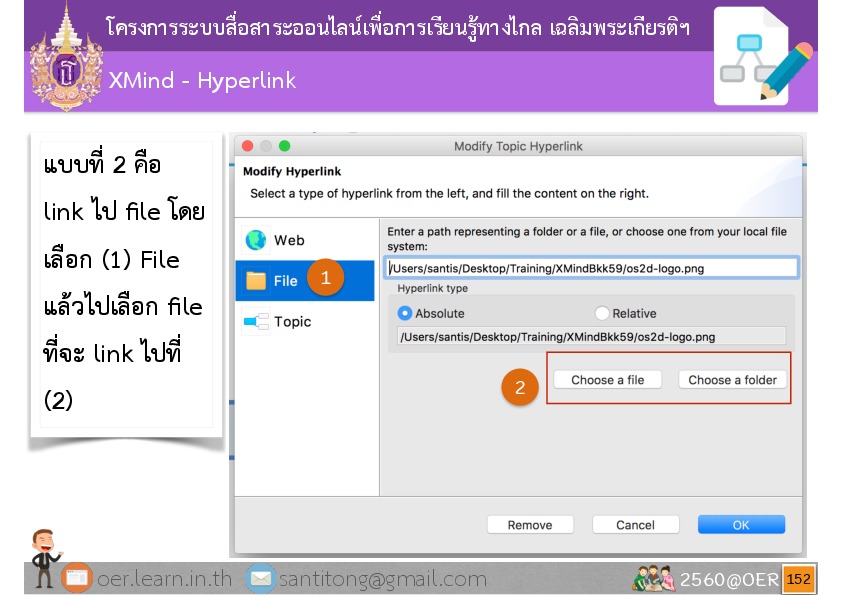Click the File folder icon

click(256, 281)
